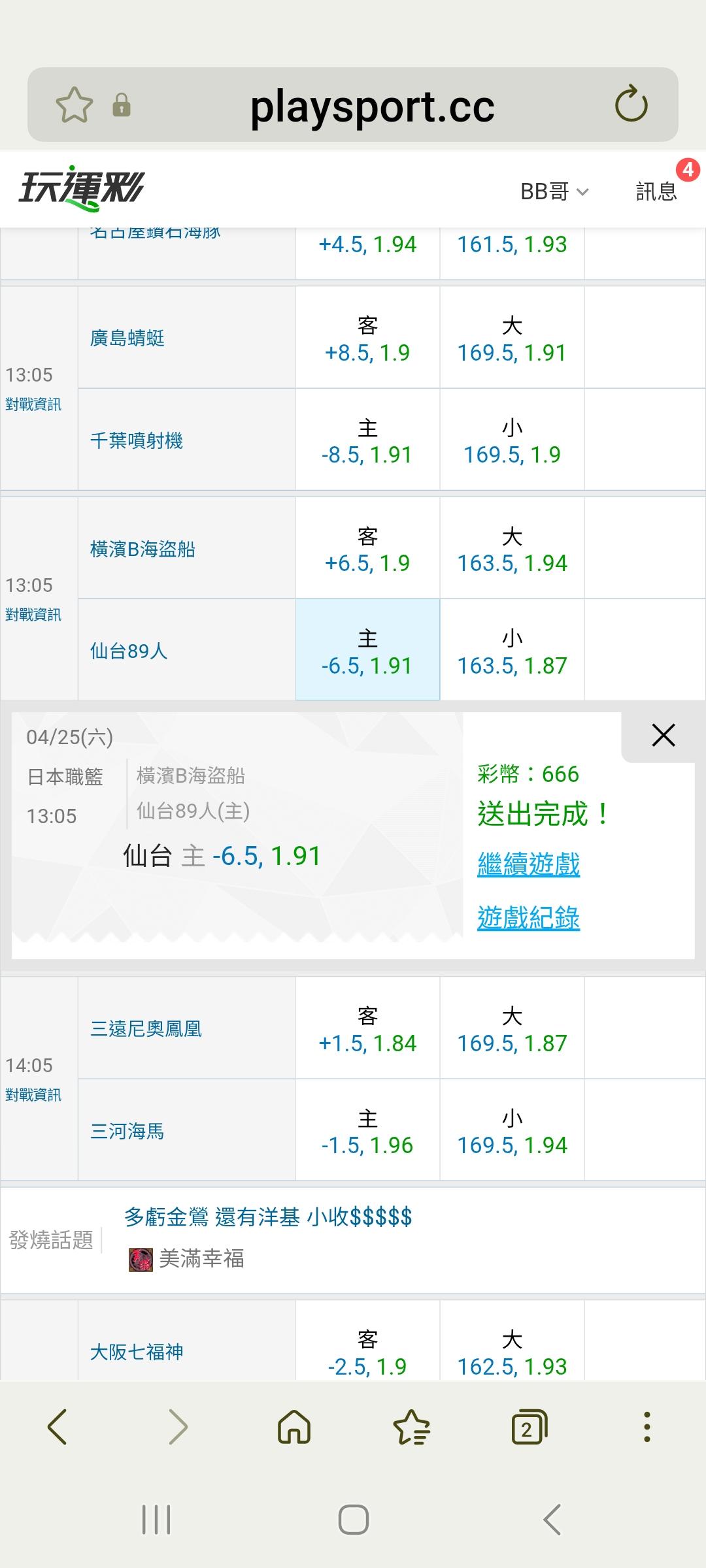Reload the playsport.cc page
Image resolution: width=706 pixels, height=1568 pixels.
point(631,104)
